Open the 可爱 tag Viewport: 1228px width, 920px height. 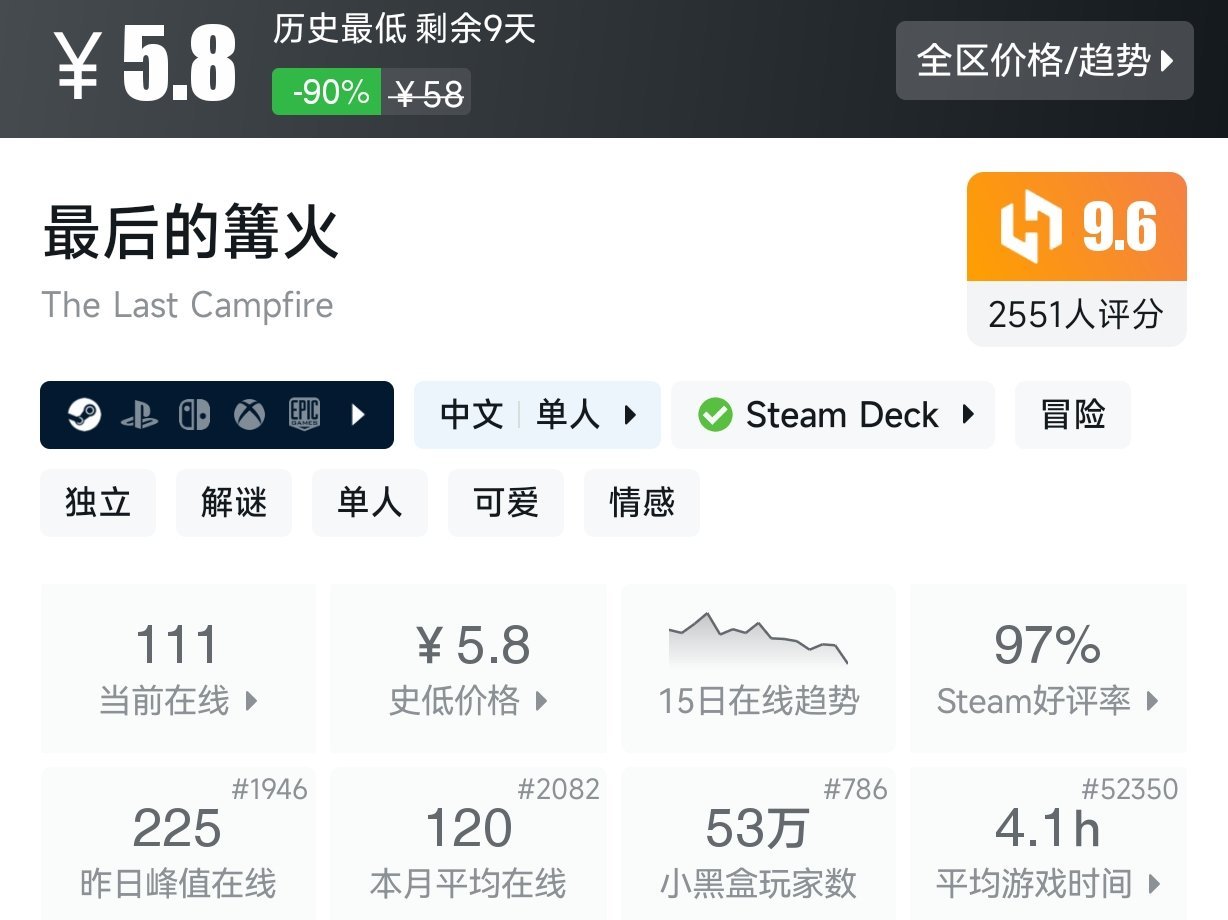(506, 503)
